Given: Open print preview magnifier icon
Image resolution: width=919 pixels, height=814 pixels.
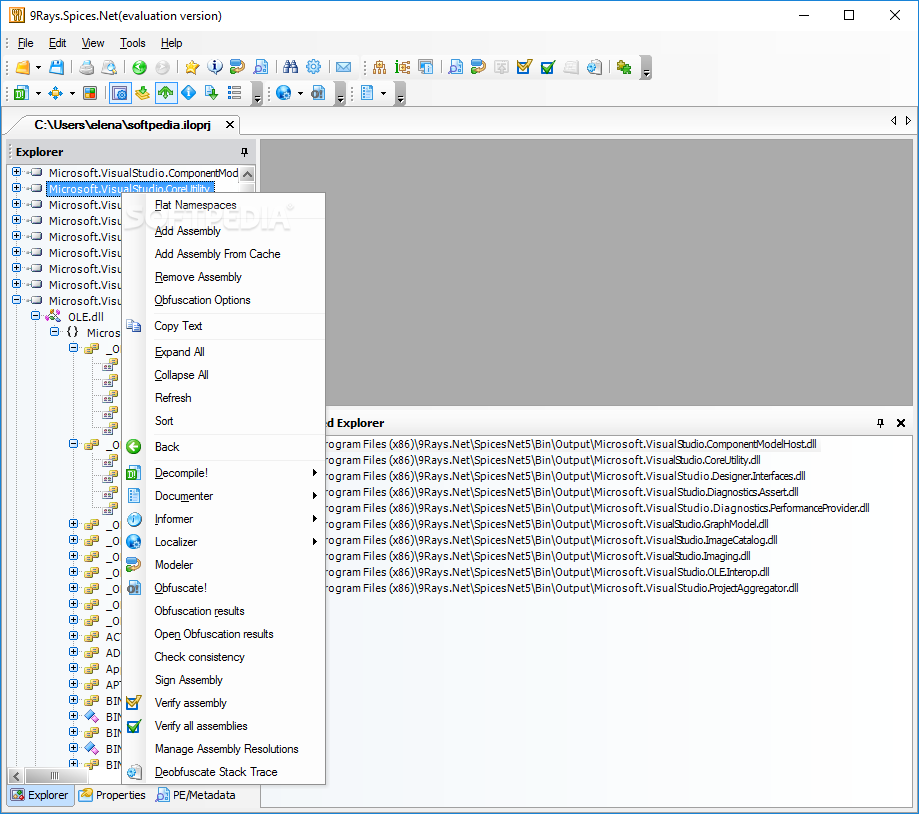Looking at the screenshot, I should point(109,67).
